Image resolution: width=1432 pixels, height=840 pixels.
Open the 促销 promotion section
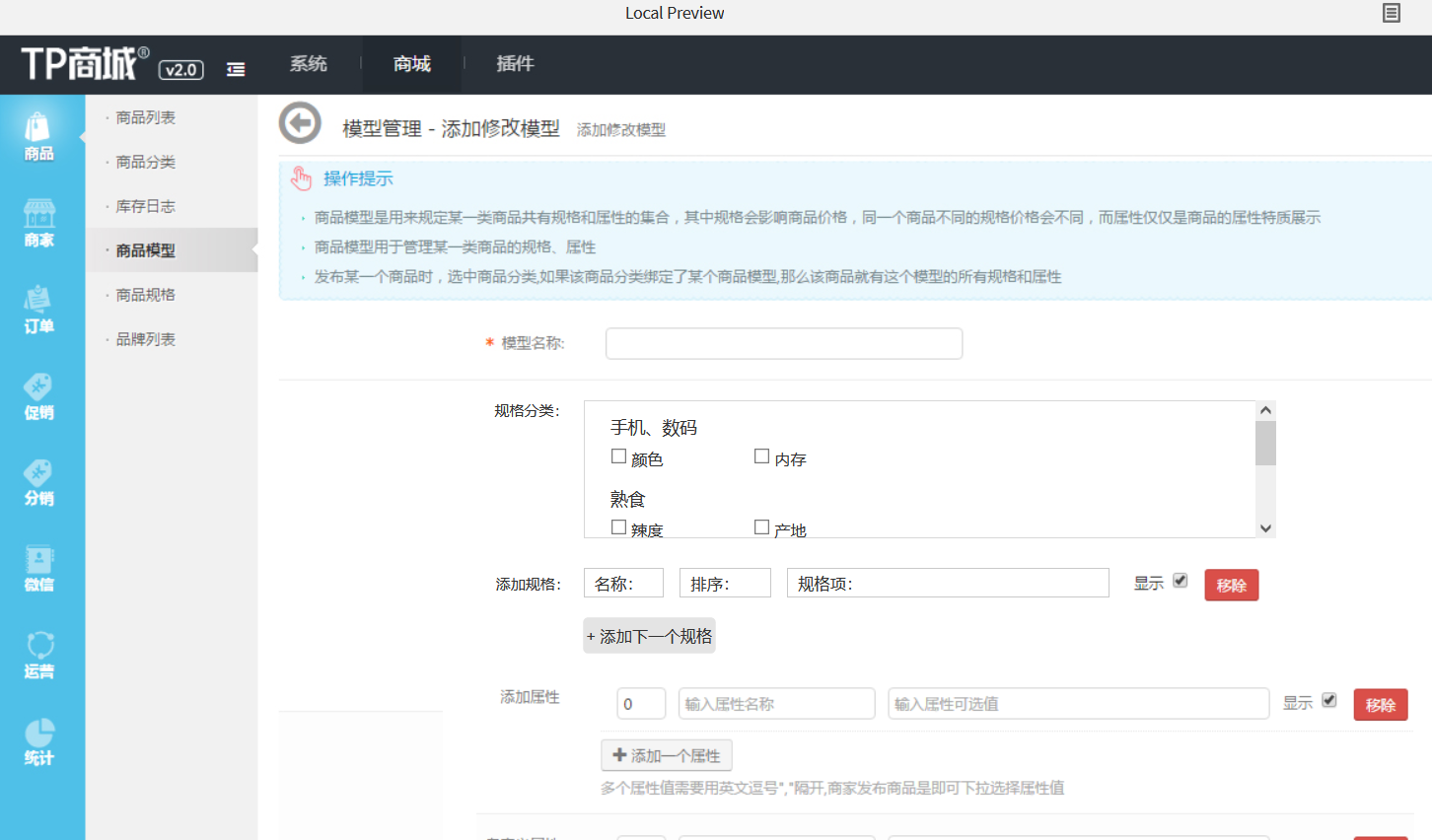click(x=39, y=396)
